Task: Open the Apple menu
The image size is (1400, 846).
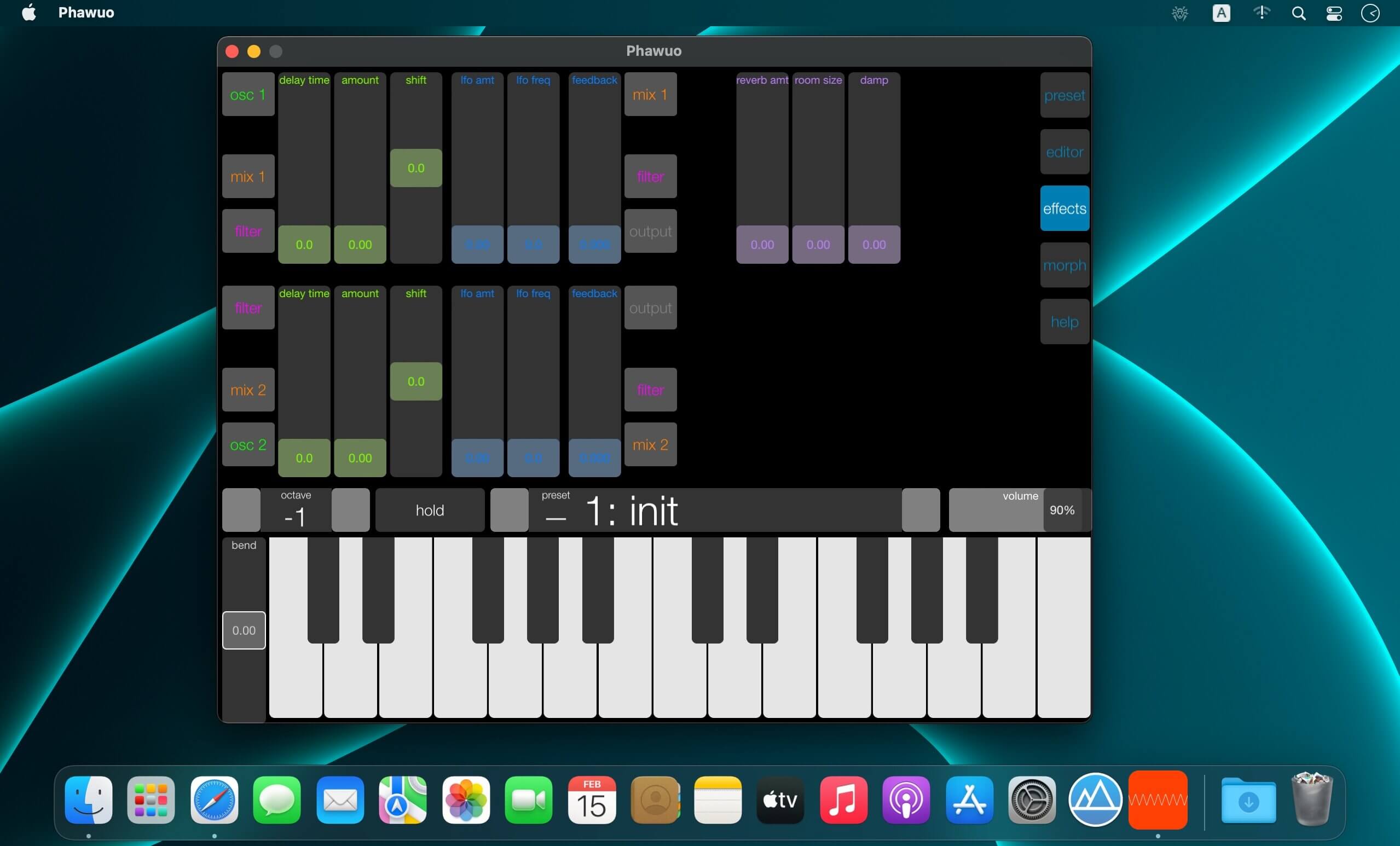Action: tap(29, 13)
